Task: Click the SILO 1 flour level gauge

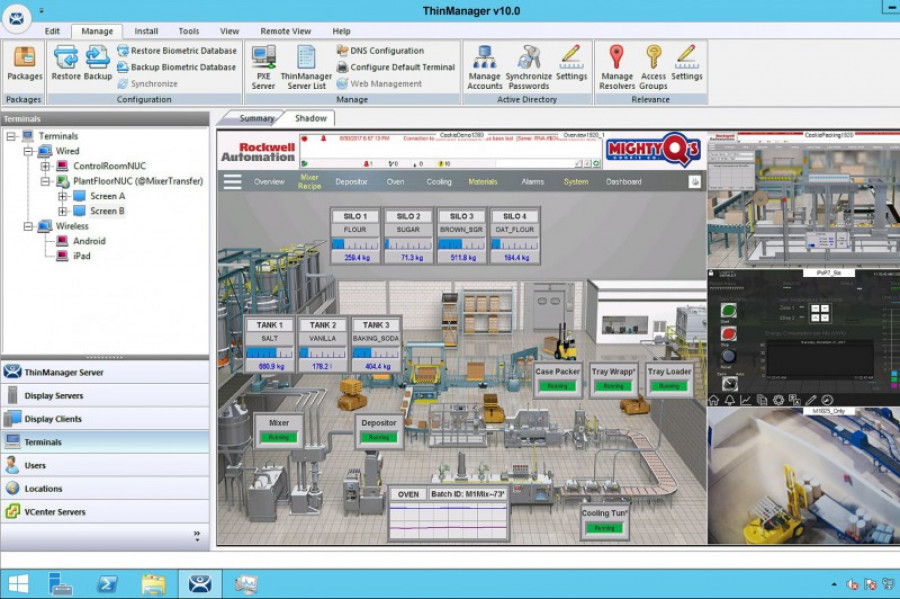Action: [355, 244]
